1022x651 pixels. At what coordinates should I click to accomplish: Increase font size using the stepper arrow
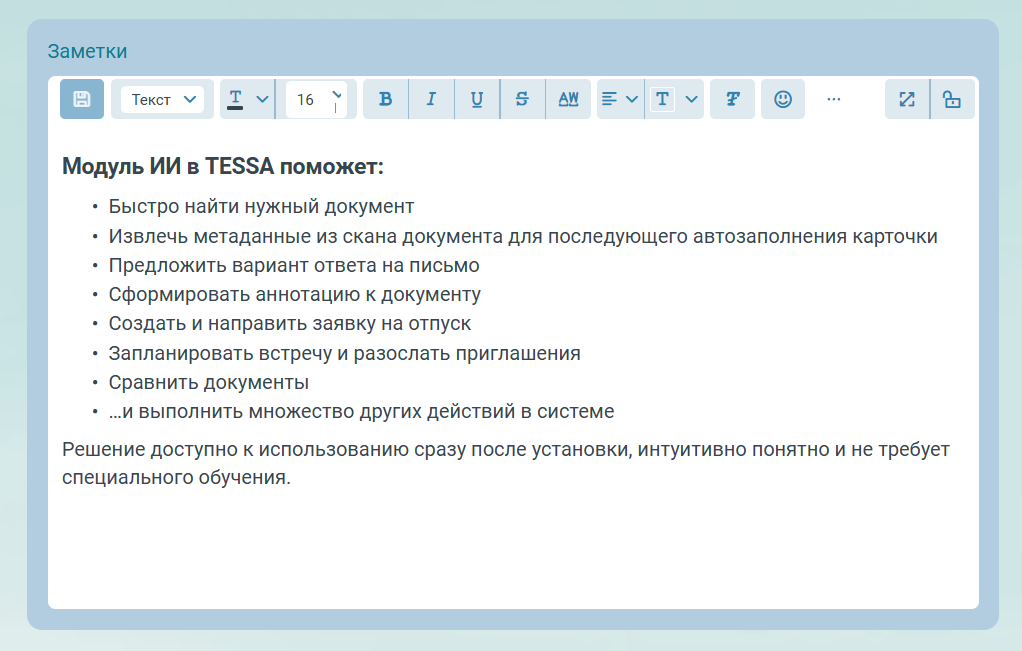pyautogui.click(x=339, y=91)
